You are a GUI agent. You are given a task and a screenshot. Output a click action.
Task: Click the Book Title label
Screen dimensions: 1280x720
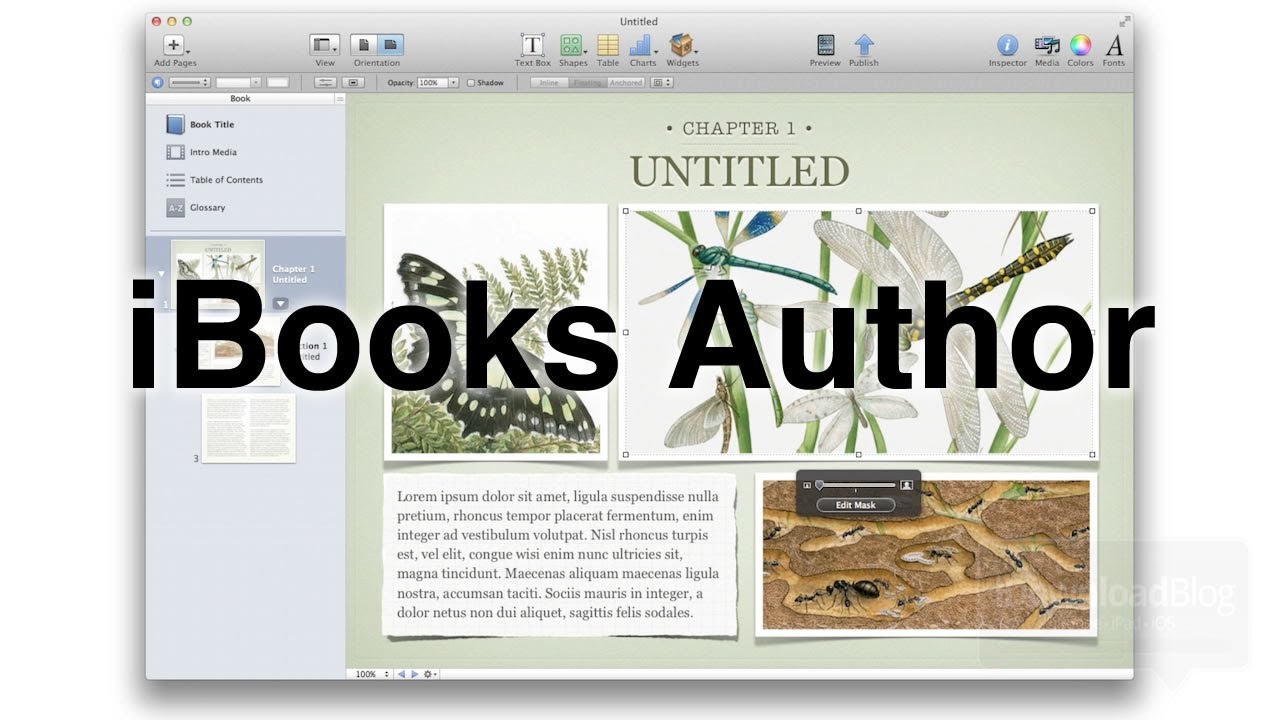212,125
